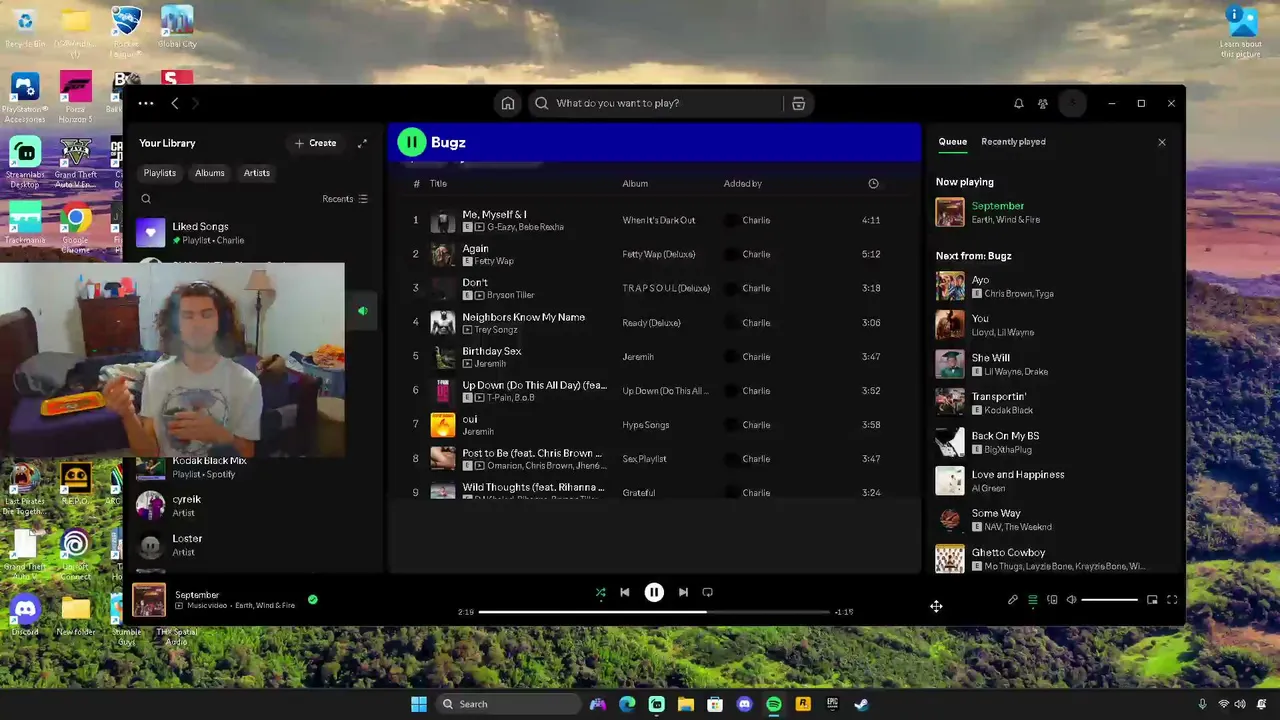Open Discord from the taskbar
The width and height of the screenshot is (1280, 720).
pos(744,704)
